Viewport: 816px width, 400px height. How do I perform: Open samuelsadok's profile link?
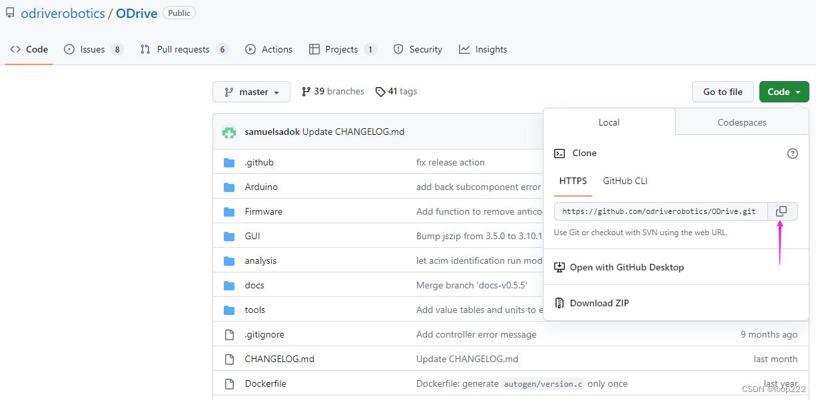[272, 132]
